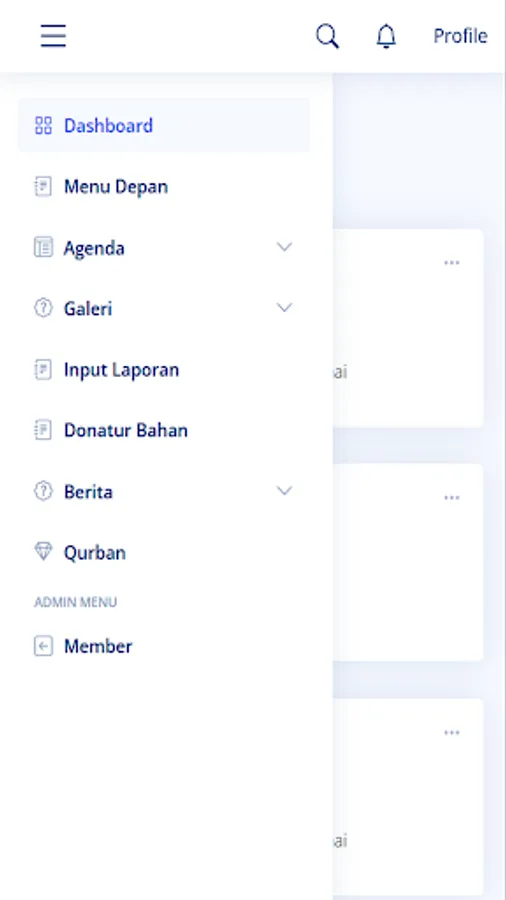Expand the Galeri submenu chevron
This screenshot has height=900, width=506.
click(x=285, y=308)
